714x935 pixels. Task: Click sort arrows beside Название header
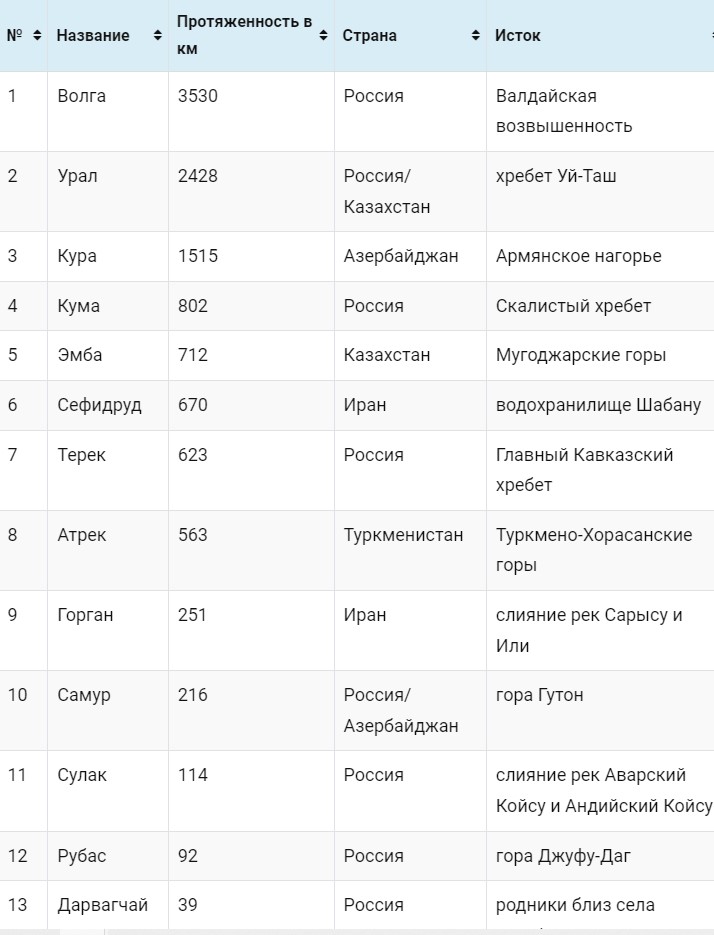click(157, 36)
